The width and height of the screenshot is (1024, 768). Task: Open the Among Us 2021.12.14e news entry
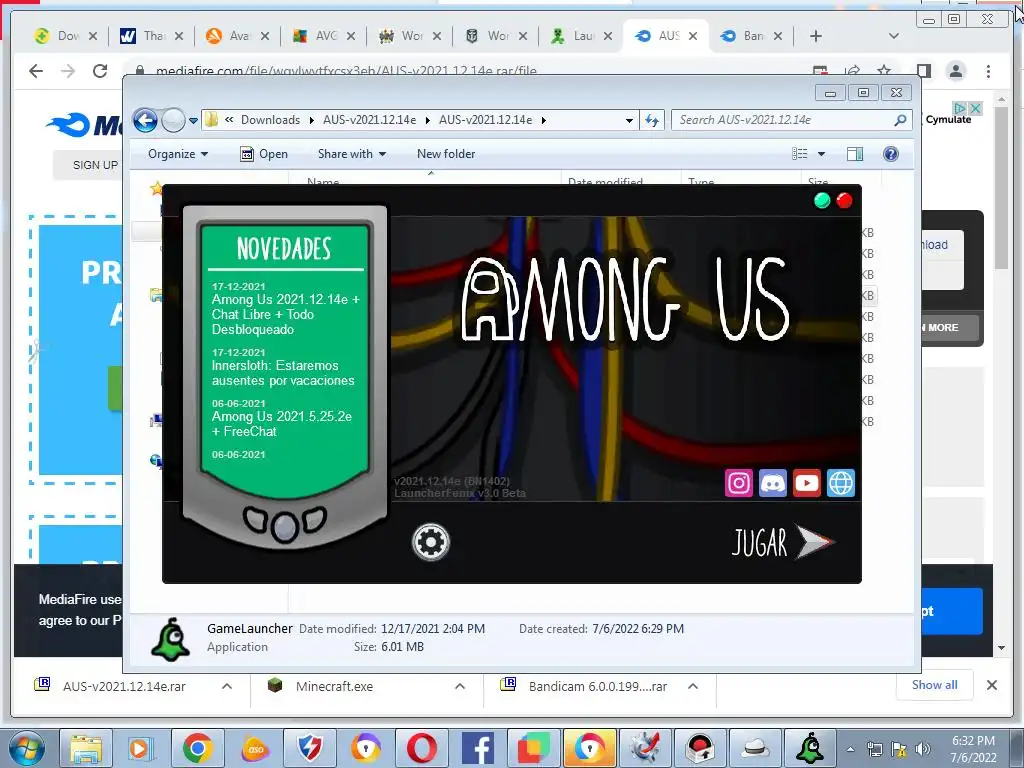tap(285, 314)
